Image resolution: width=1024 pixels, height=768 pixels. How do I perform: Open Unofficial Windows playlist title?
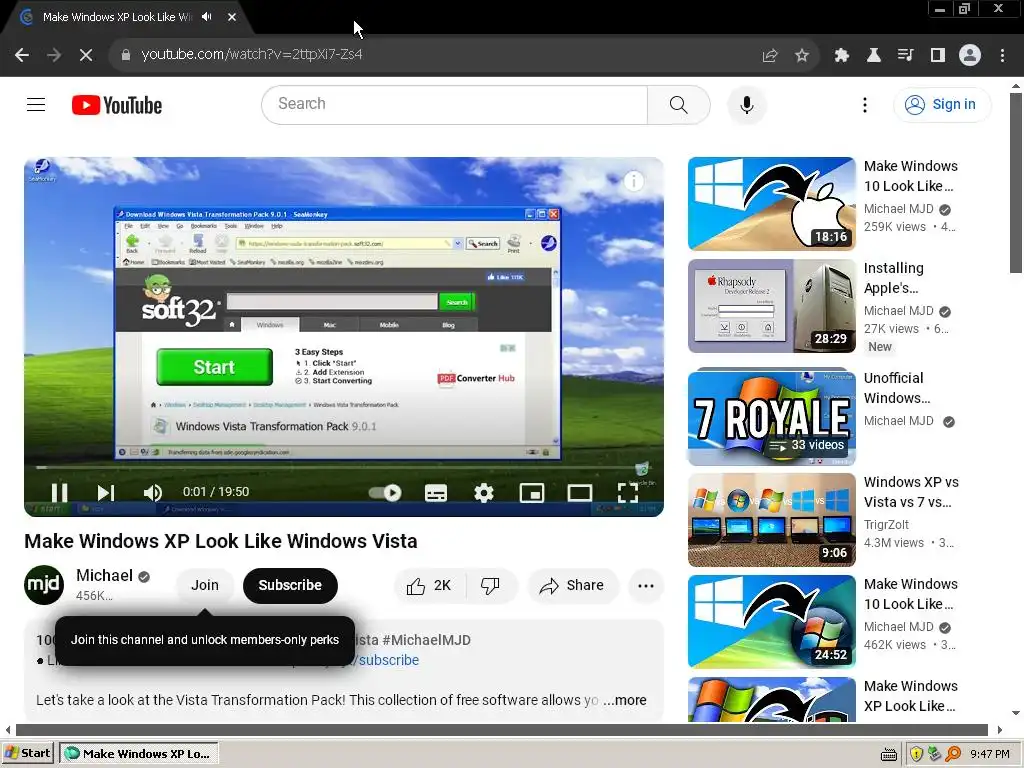pyautogui.click(x=897, y=388)
